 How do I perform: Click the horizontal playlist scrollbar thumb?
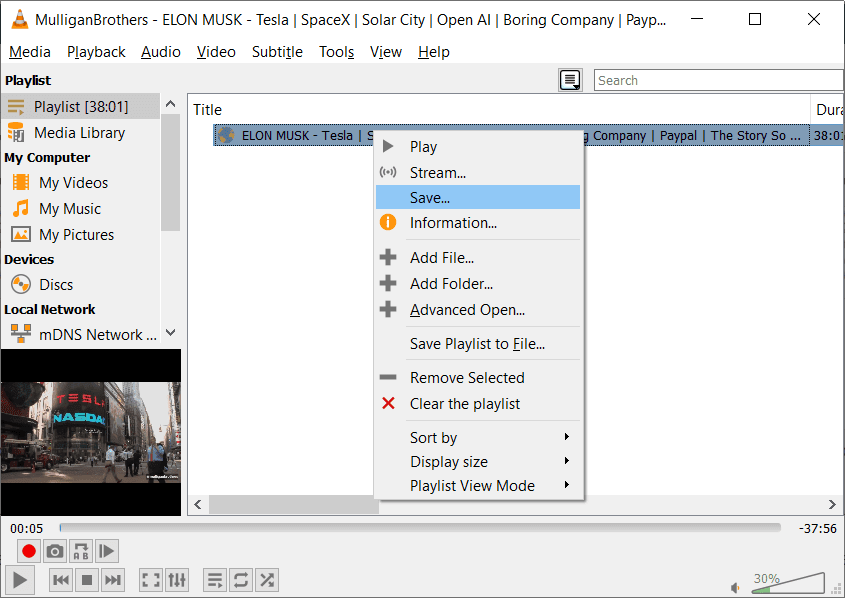pyautogui.click(x=294, y=504)
